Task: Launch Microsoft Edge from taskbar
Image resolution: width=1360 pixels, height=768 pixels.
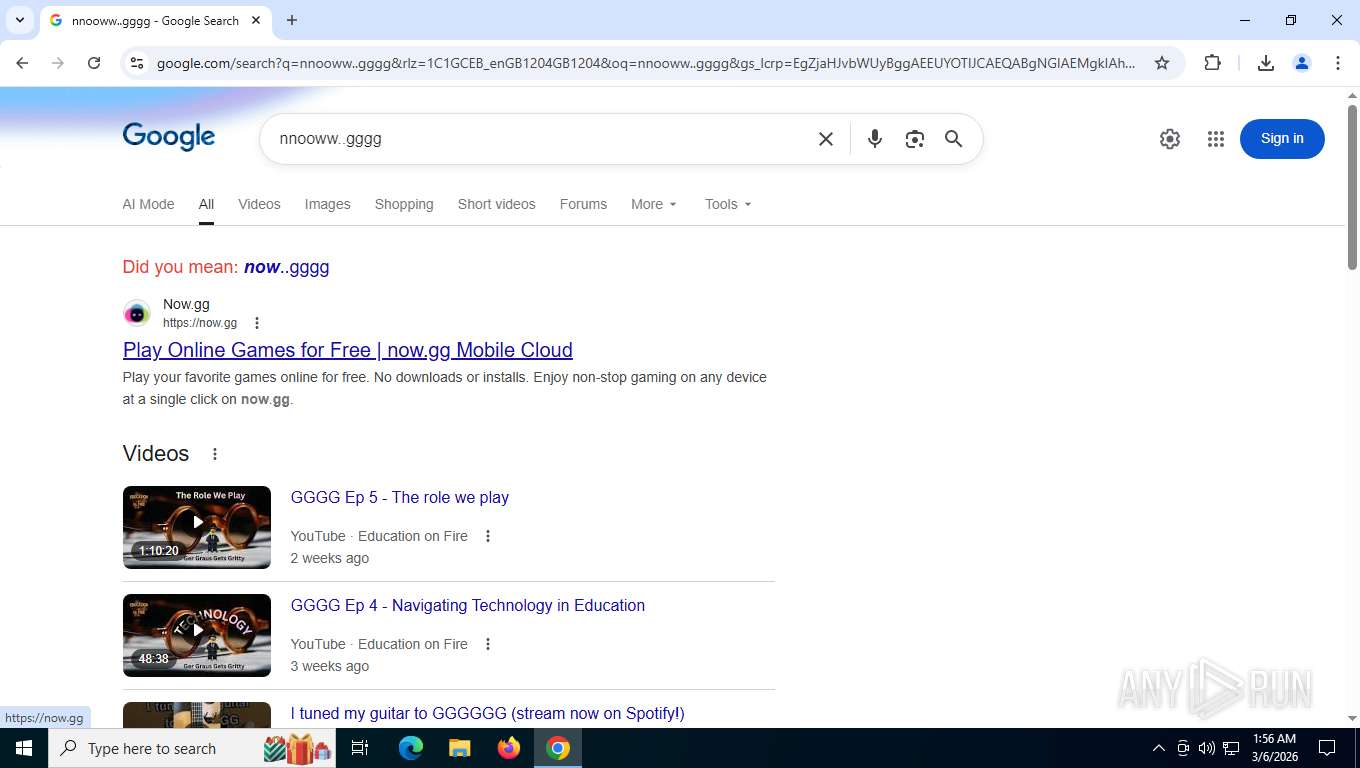Action: pos(411,748)
